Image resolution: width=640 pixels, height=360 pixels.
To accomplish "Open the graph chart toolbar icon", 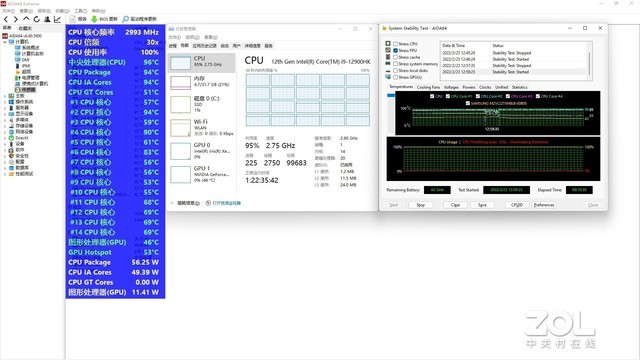I will click(58, 19).
